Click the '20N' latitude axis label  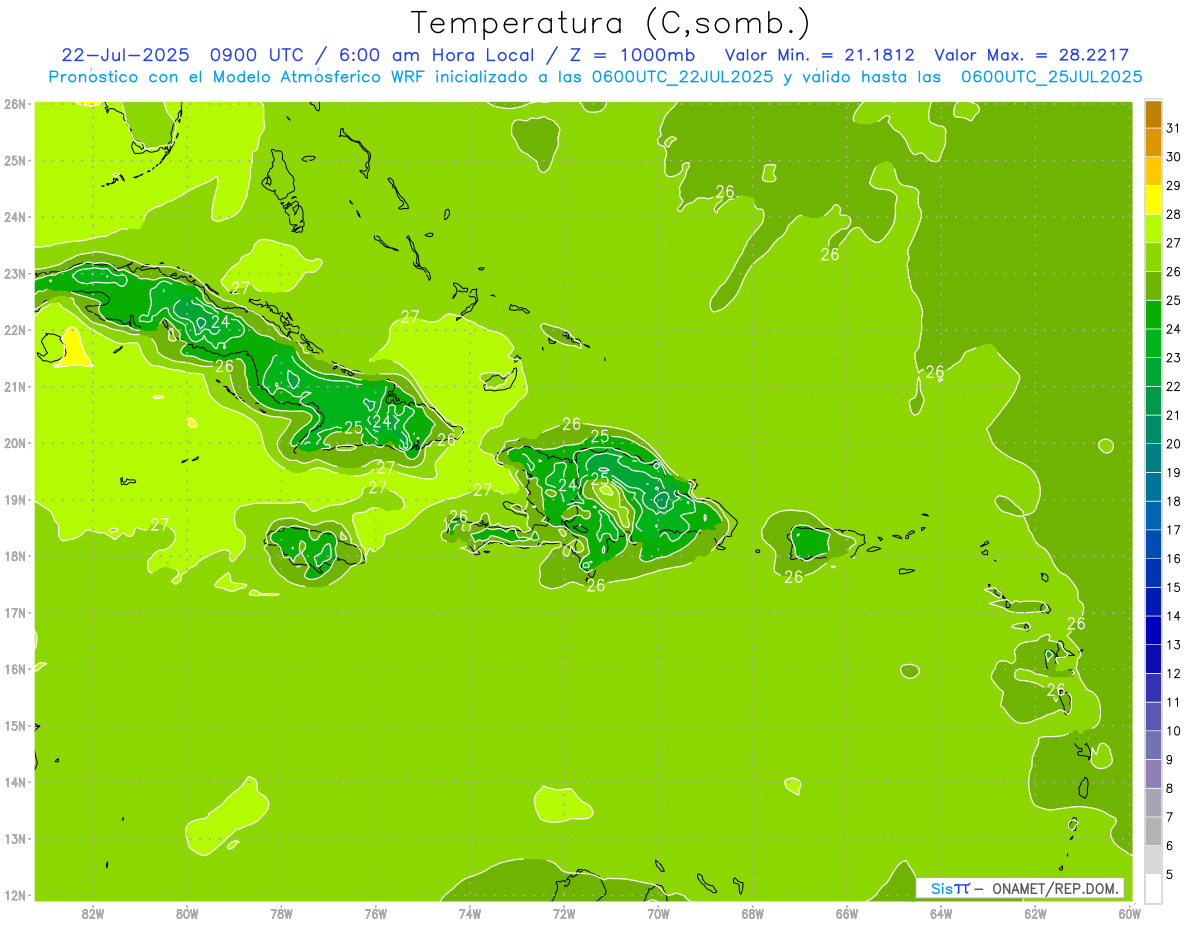15,443
